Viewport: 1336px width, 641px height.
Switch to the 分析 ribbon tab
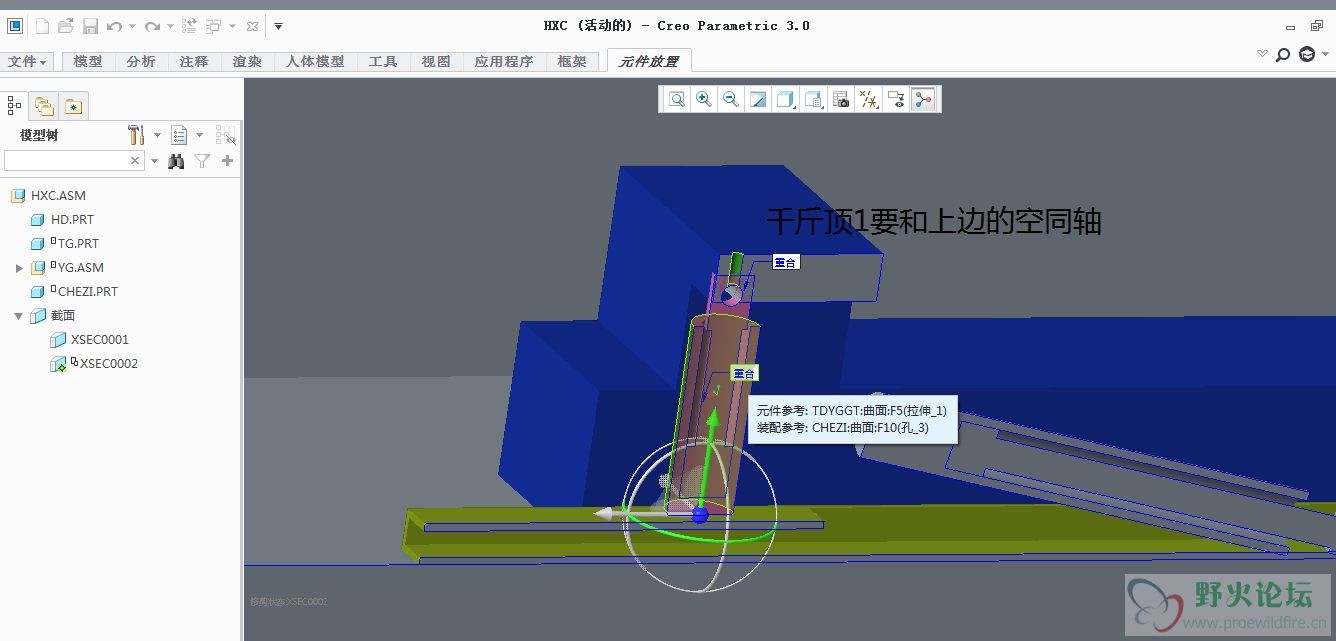pos(141,61)
